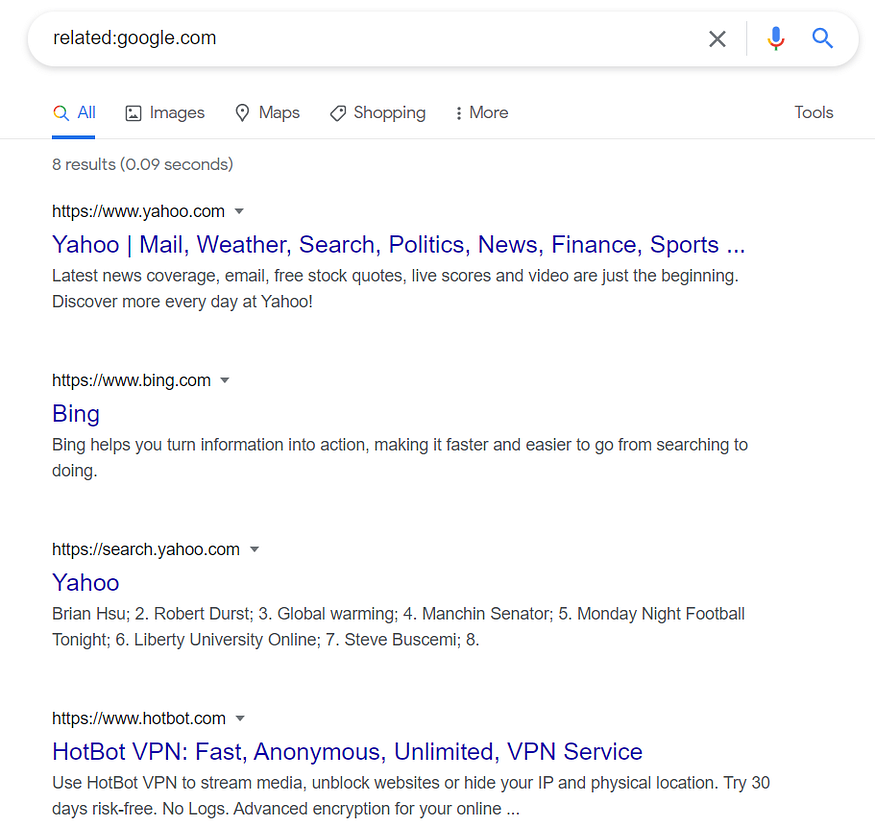Select the All results tab
Viewport: 875px width, 828px height.
click(74, 113)
